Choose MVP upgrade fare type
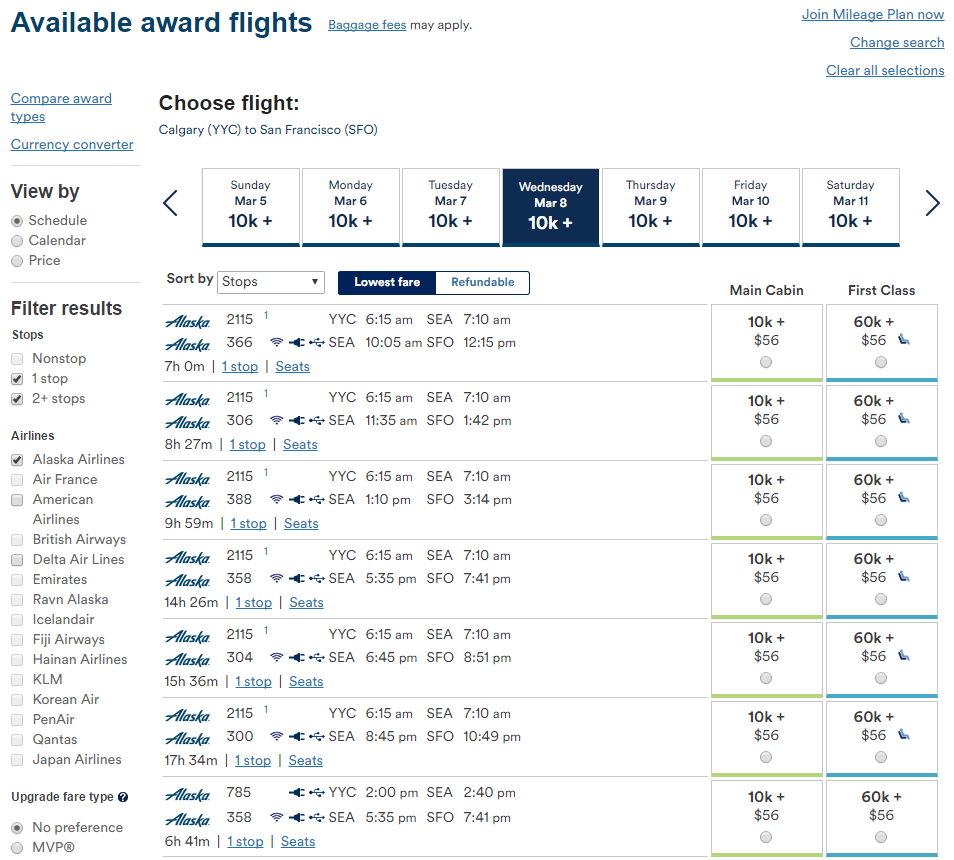This screenshot has width=954, height=860. [17, 848]
